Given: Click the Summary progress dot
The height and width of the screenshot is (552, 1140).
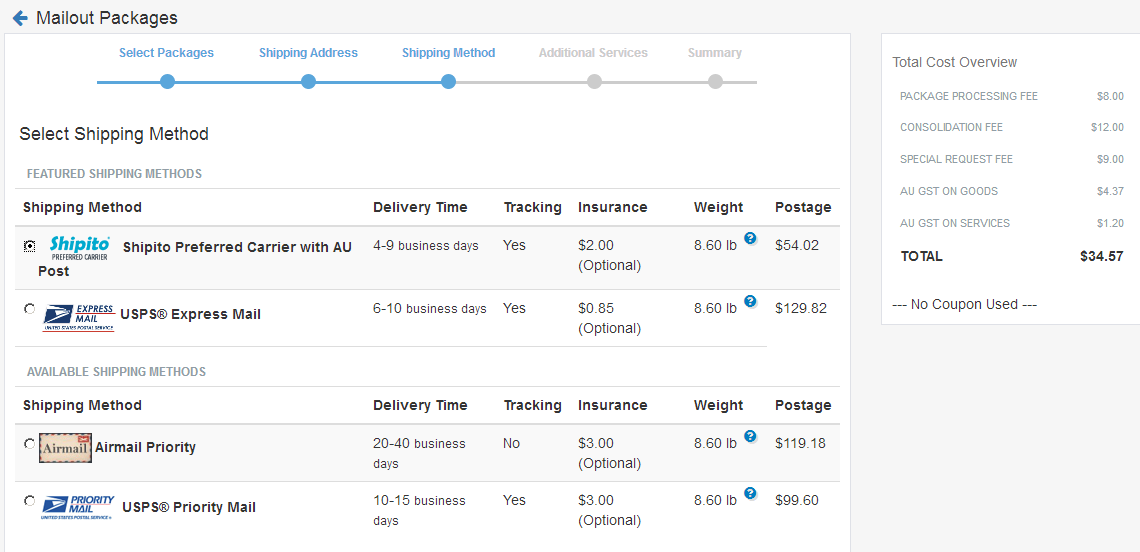Looking at the screenshot, I should coord(715,81).
